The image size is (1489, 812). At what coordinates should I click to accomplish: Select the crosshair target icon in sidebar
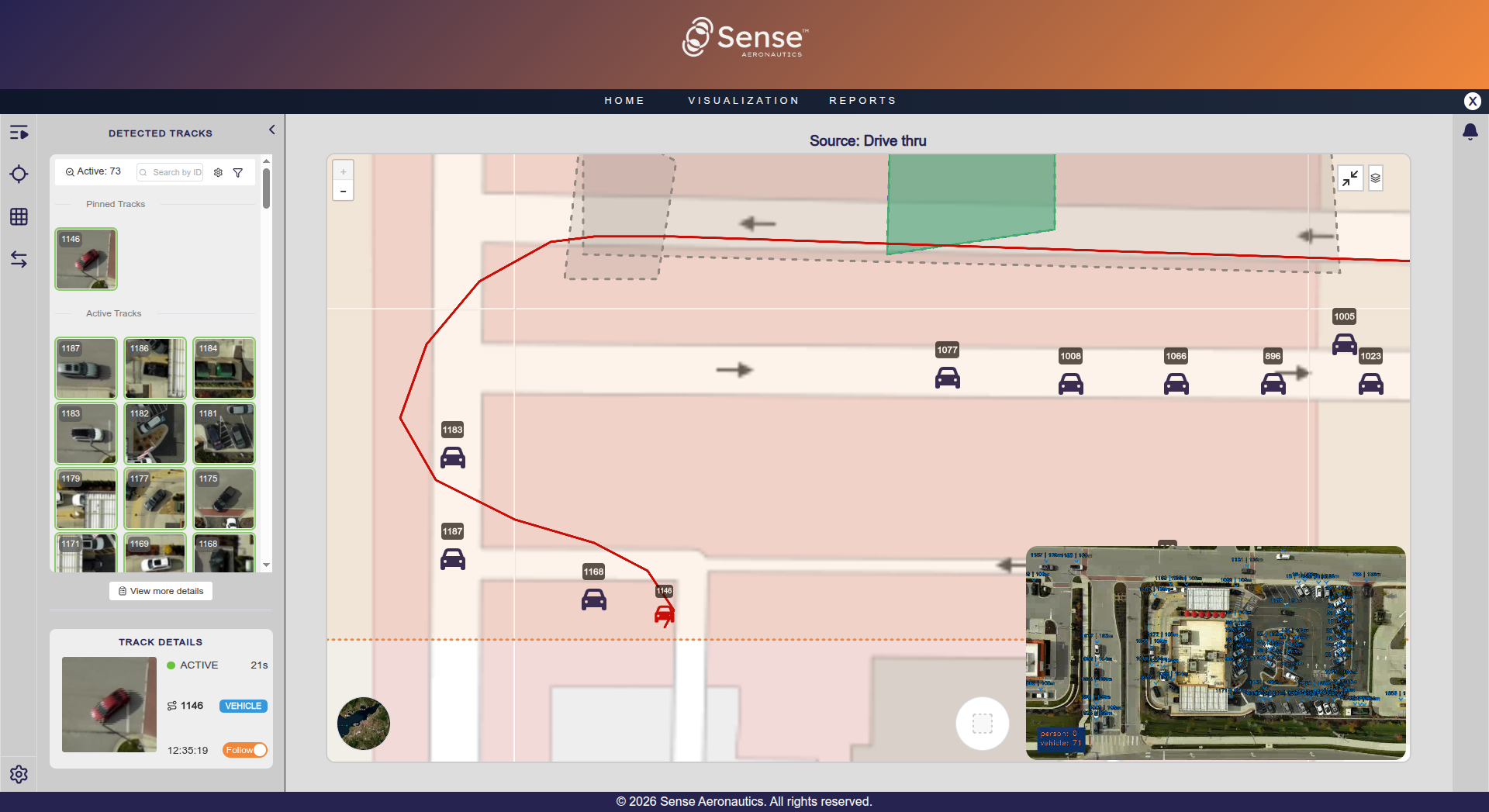[19, 174]
